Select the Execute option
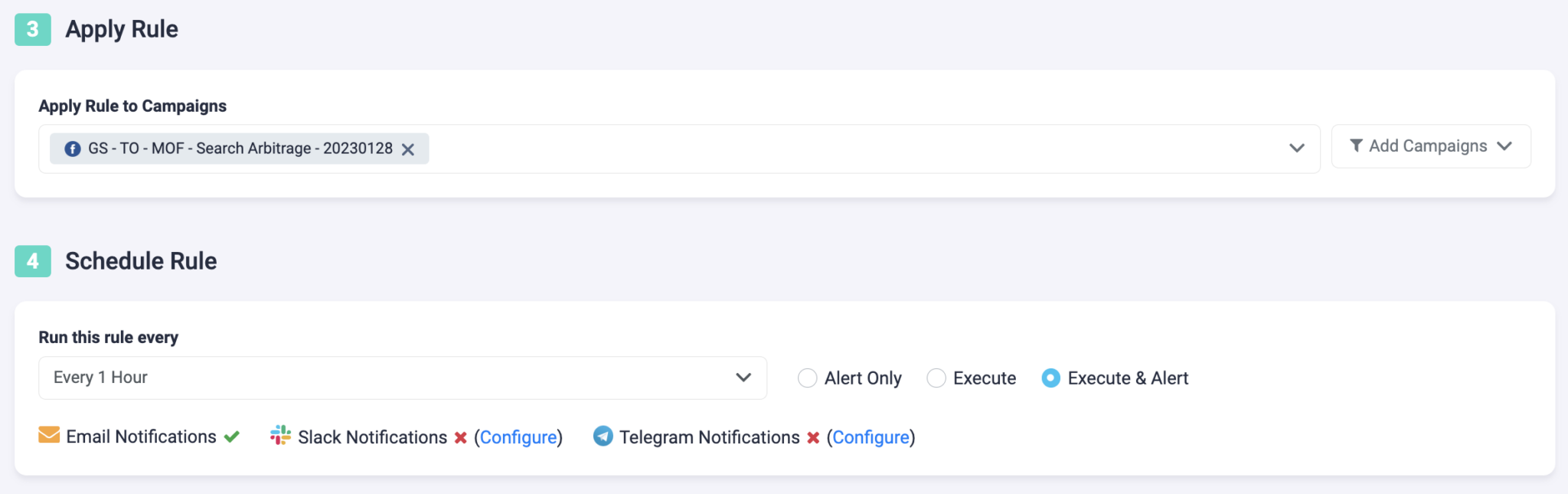Screen dimensions: 1568x494 [x=936, y=378]
